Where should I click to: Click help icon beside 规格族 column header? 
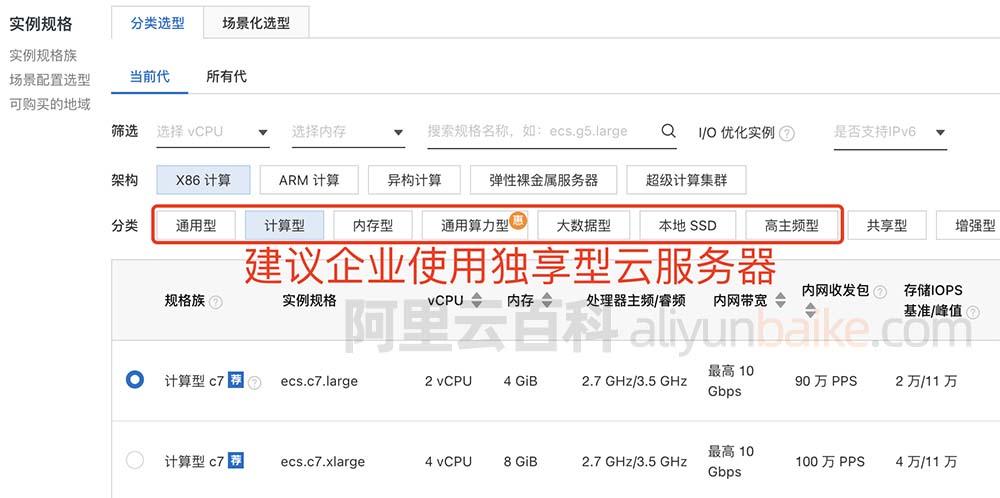(x=216, y=302)
